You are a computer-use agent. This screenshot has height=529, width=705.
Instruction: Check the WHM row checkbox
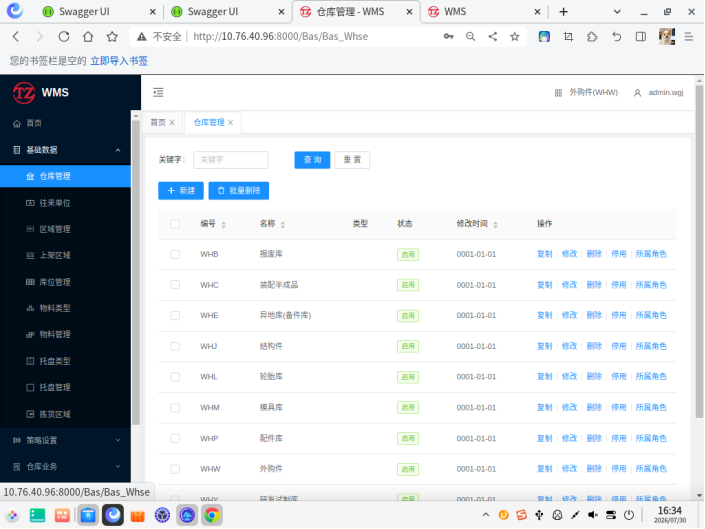[x=175, y=408]
